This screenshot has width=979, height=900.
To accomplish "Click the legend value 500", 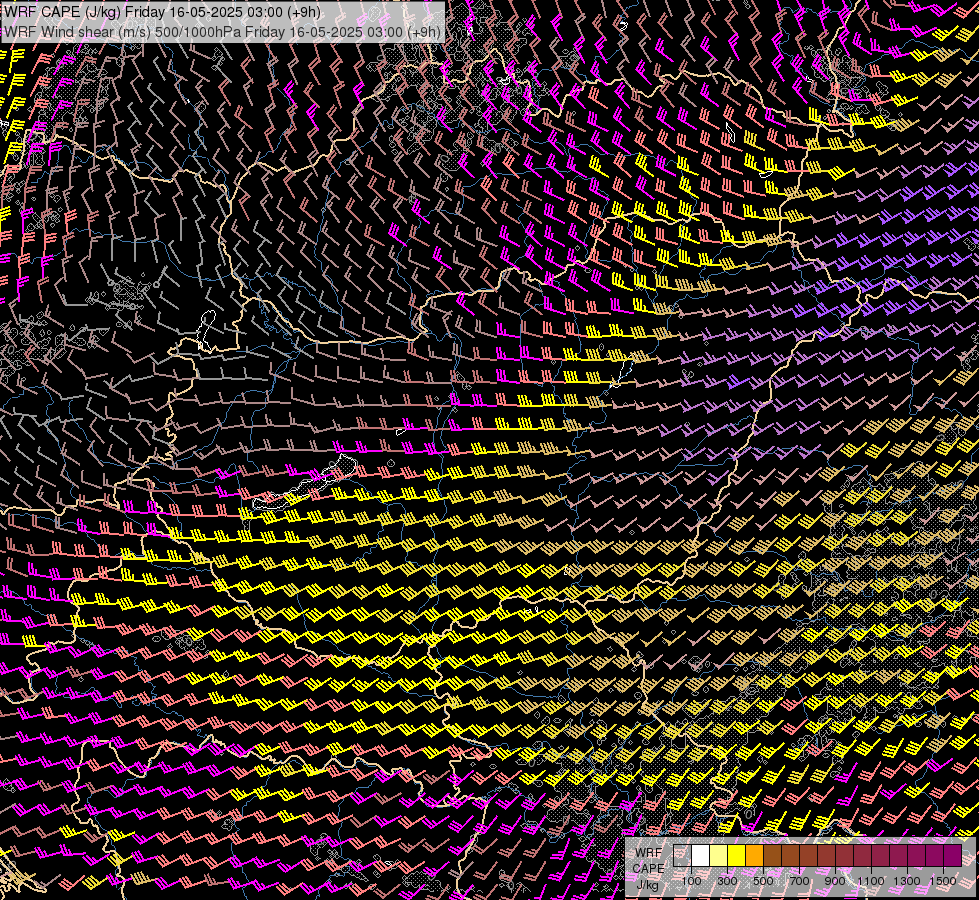I will pyautogui.click(x=763, y=881).
